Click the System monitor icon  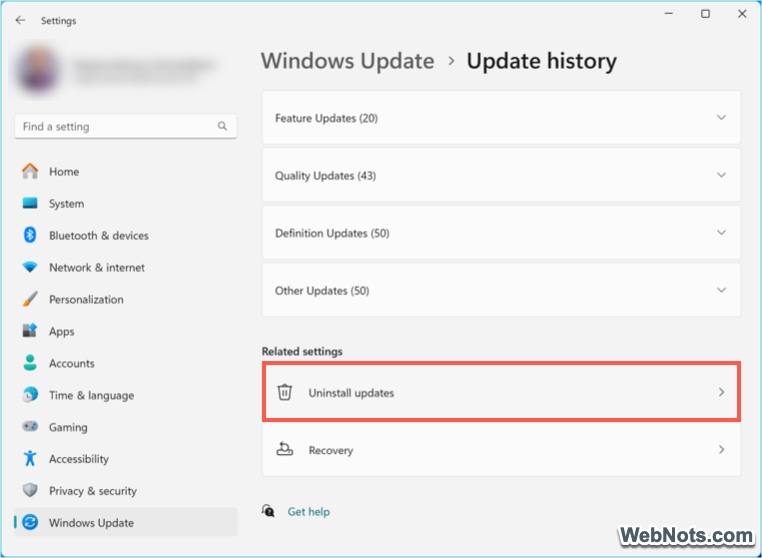30,203
